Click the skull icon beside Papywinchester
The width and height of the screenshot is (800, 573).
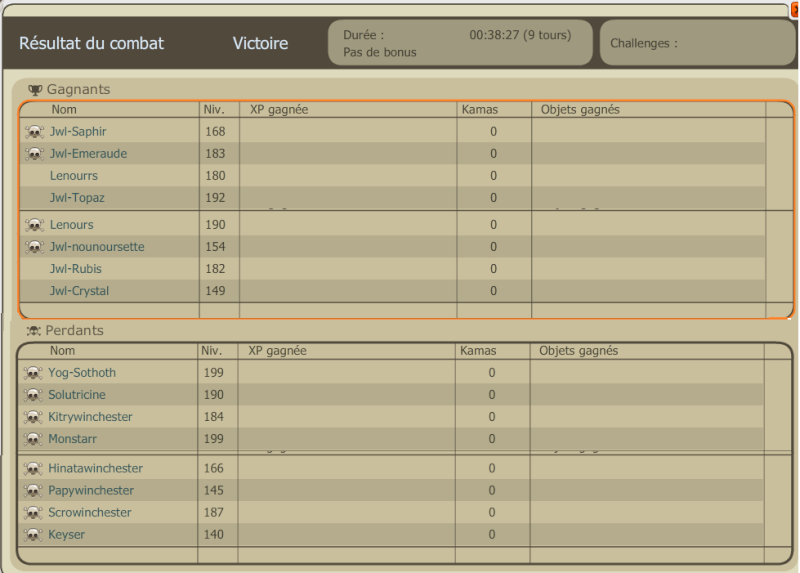point(33,491)
